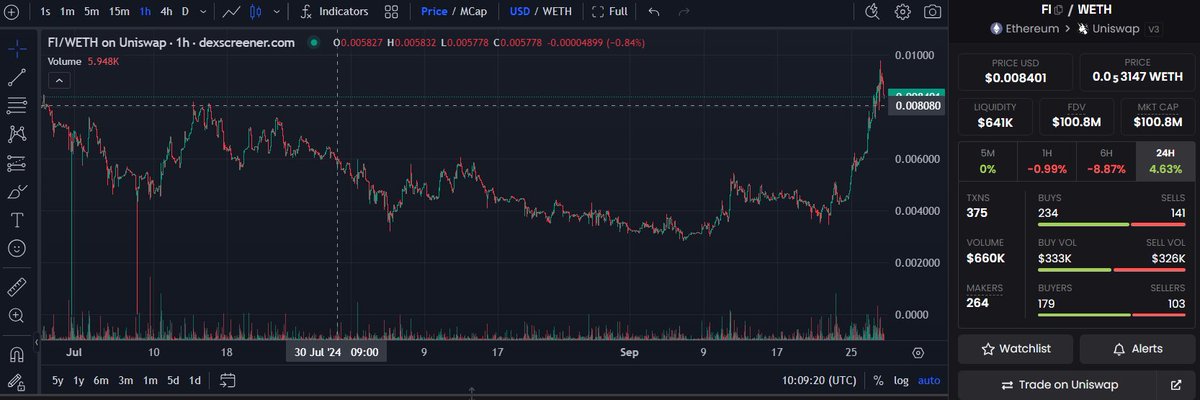Viewport: 1200px width, 400px height.
Task: Take a chart snapshot with camera icon
Action: pyautogui.click(x=932, y=12)
